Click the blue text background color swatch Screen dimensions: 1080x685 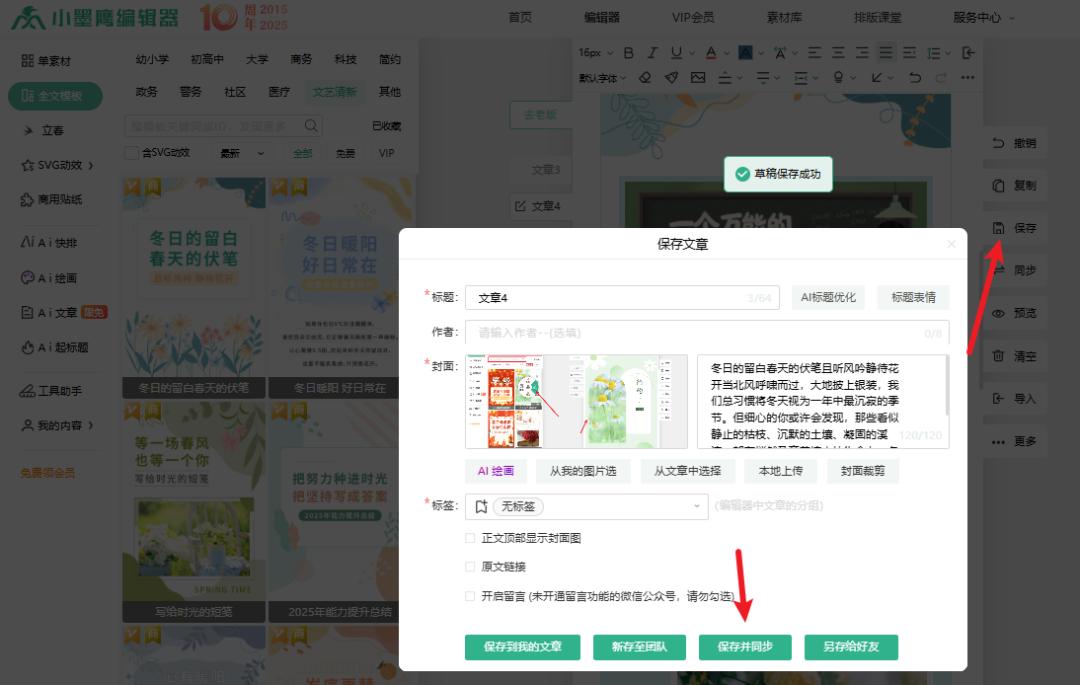pos(746,53)
